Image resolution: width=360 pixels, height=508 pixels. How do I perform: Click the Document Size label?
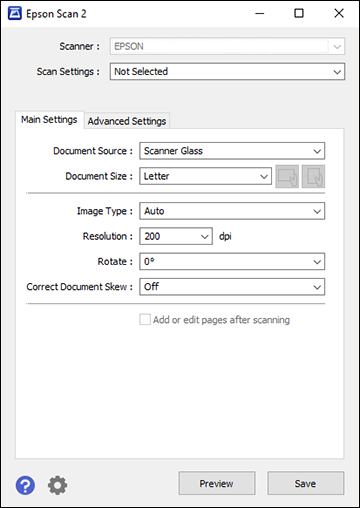[99, 176]
